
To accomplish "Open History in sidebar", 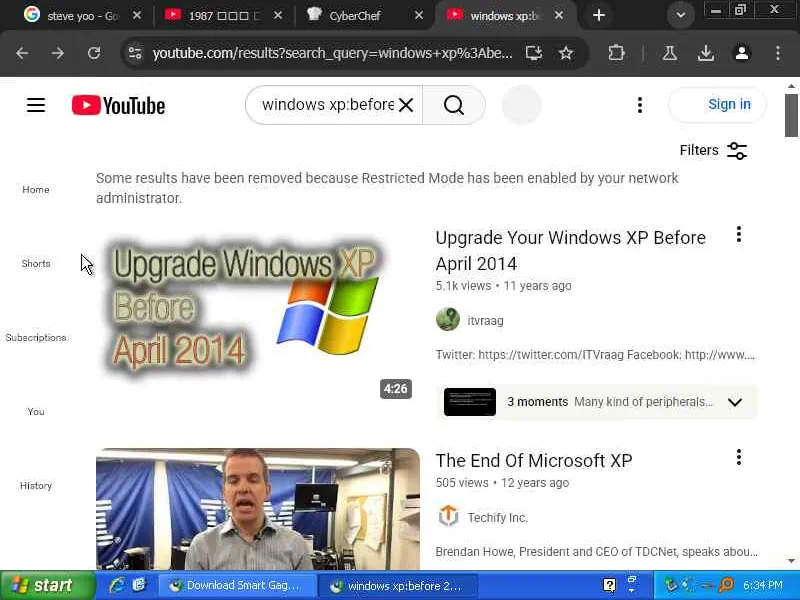I will (x=36, y=485).
